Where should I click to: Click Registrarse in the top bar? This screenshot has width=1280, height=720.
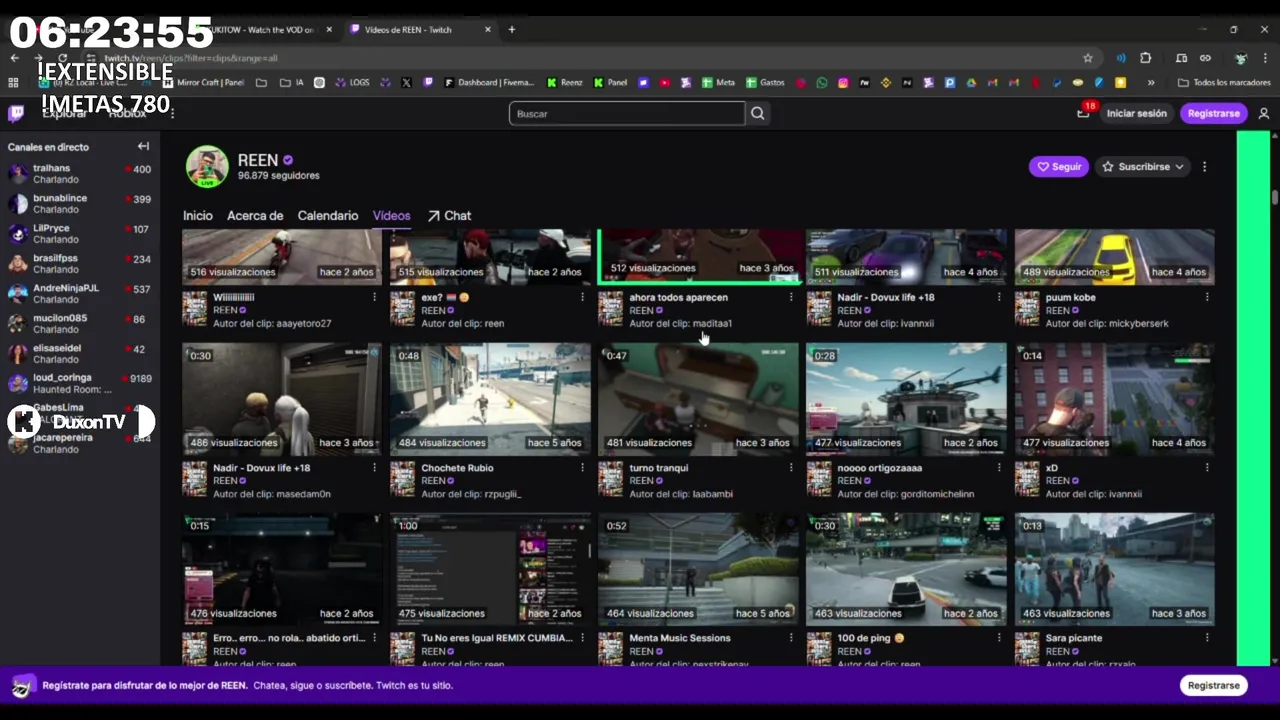pyautogui.click(x=1213, y=114)
